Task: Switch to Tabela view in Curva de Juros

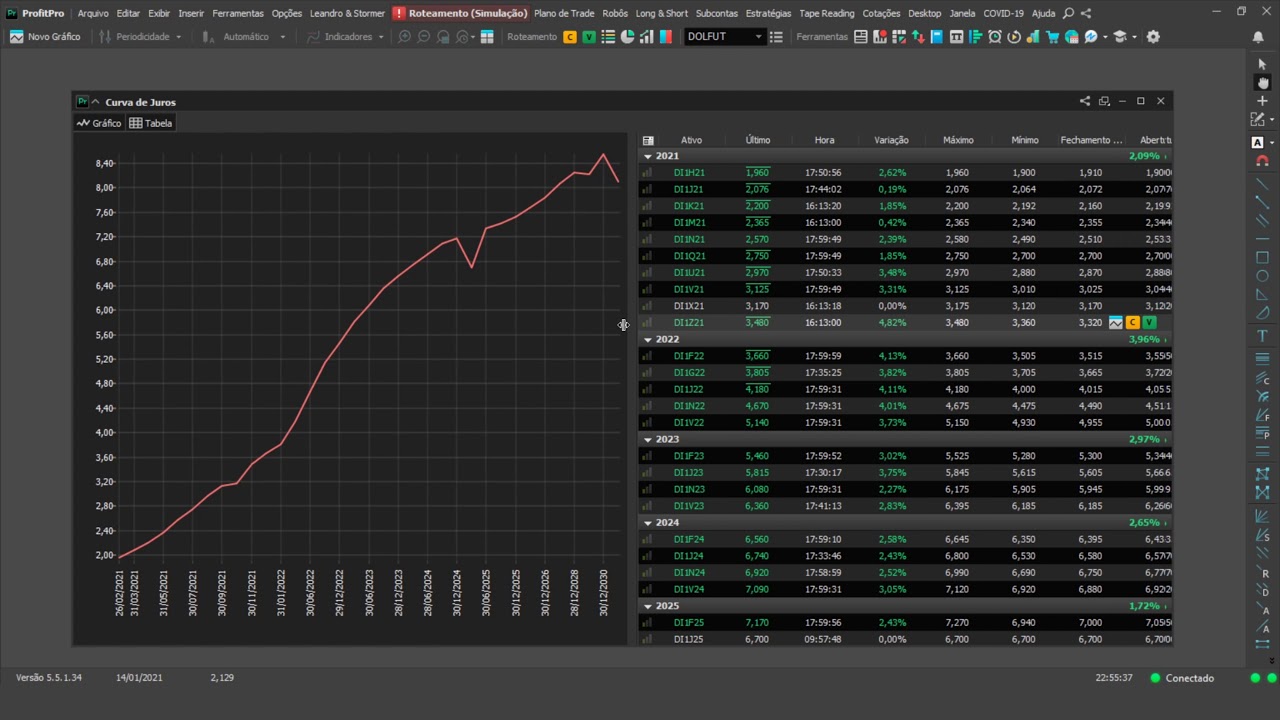Action: pos(151,123)
